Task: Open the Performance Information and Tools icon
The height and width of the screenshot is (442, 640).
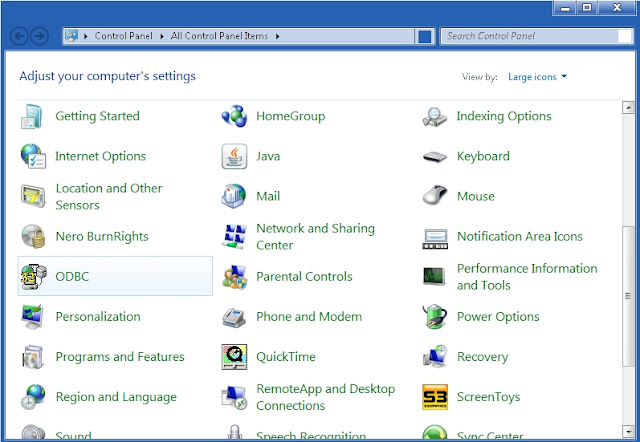Action: (433, 276)
